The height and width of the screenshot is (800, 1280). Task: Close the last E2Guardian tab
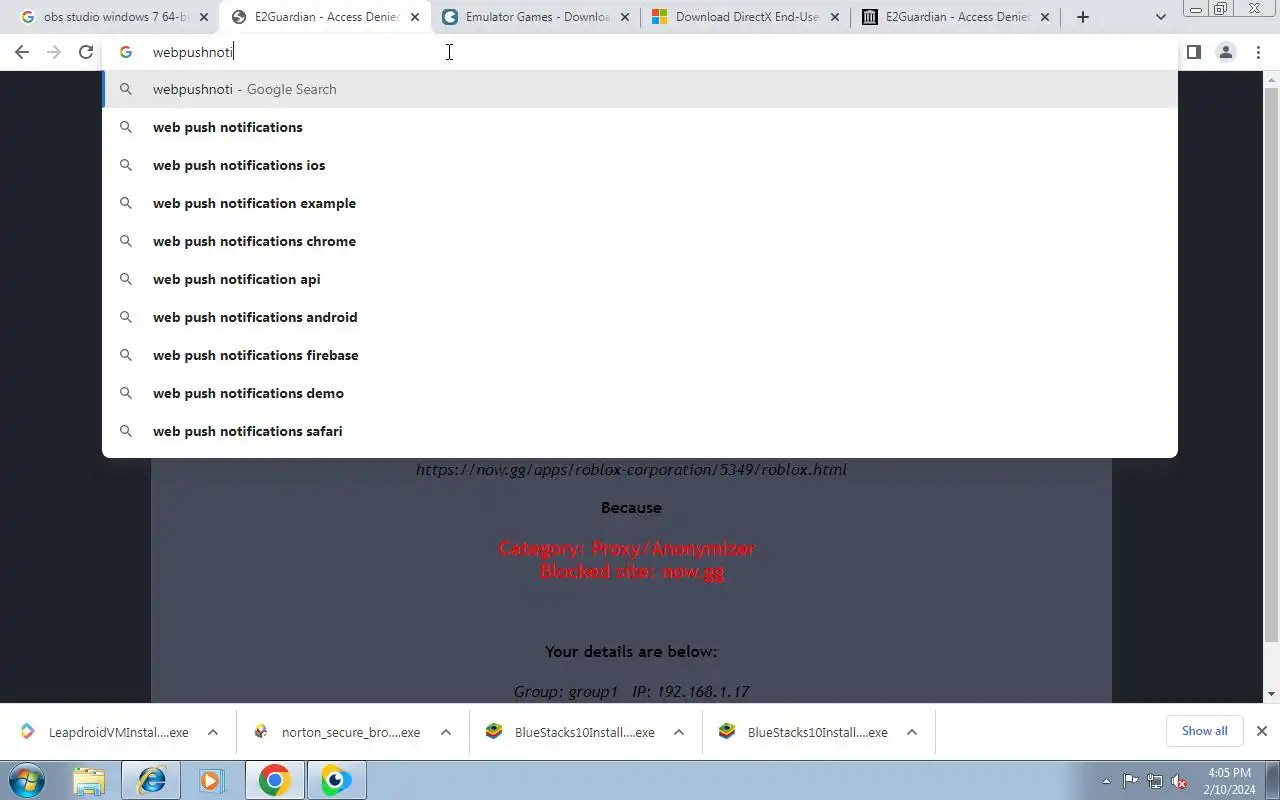click(1044, 17)
